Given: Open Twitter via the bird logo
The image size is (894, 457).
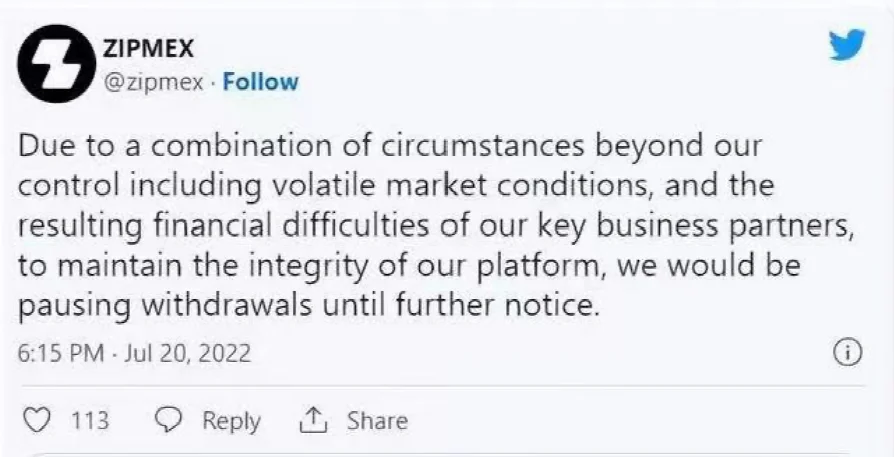Looking at the screenshot, I should (846, 44).
